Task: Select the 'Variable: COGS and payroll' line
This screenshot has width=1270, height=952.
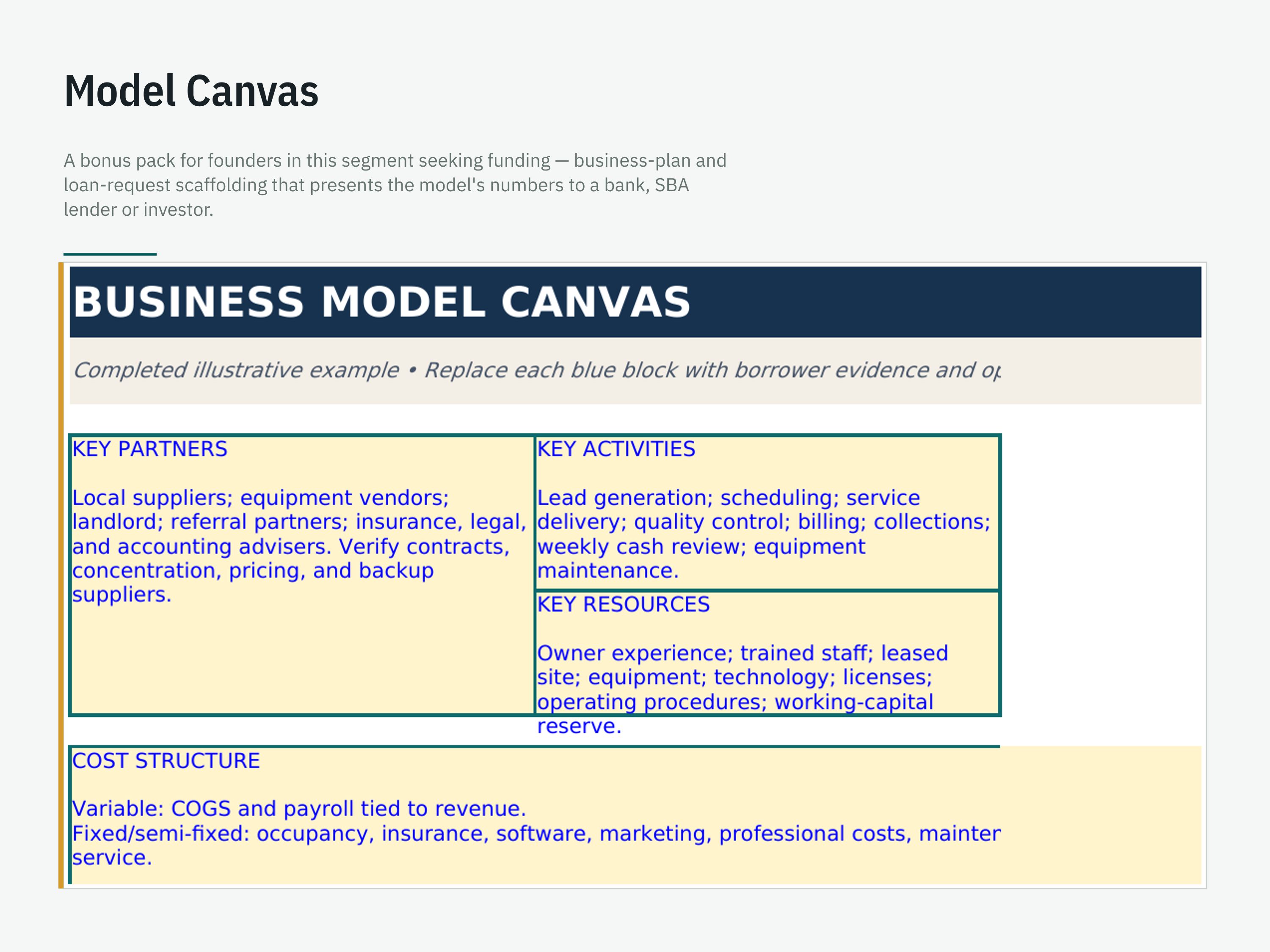Action: (299, 809)
